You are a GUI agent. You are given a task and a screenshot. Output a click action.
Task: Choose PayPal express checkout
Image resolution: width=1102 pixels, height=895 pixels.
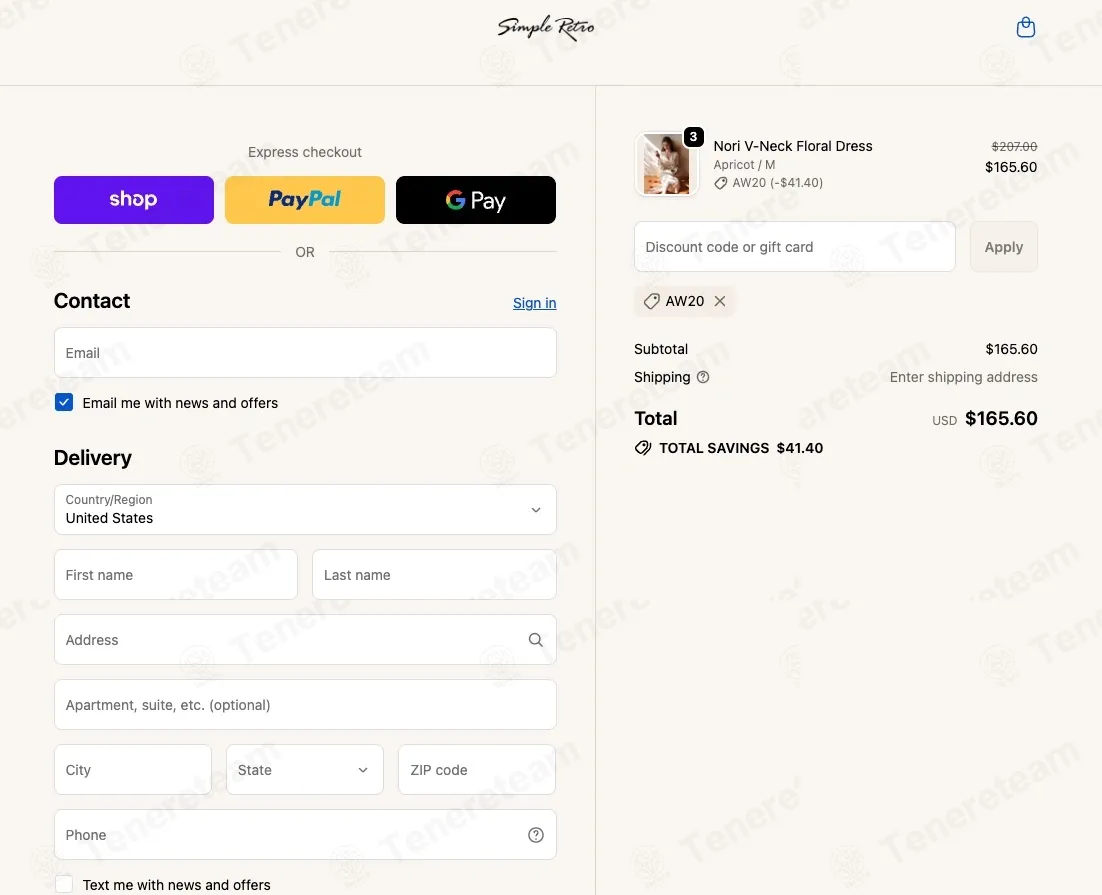pyautogui.click(x=305, y=200)
